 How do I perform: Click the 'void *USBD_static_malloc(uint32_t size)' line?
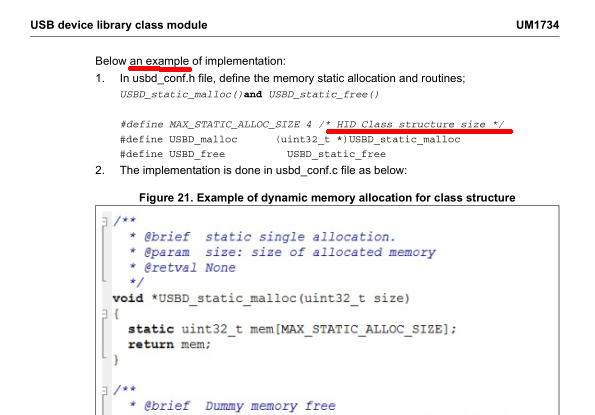(x=261, y=299)
